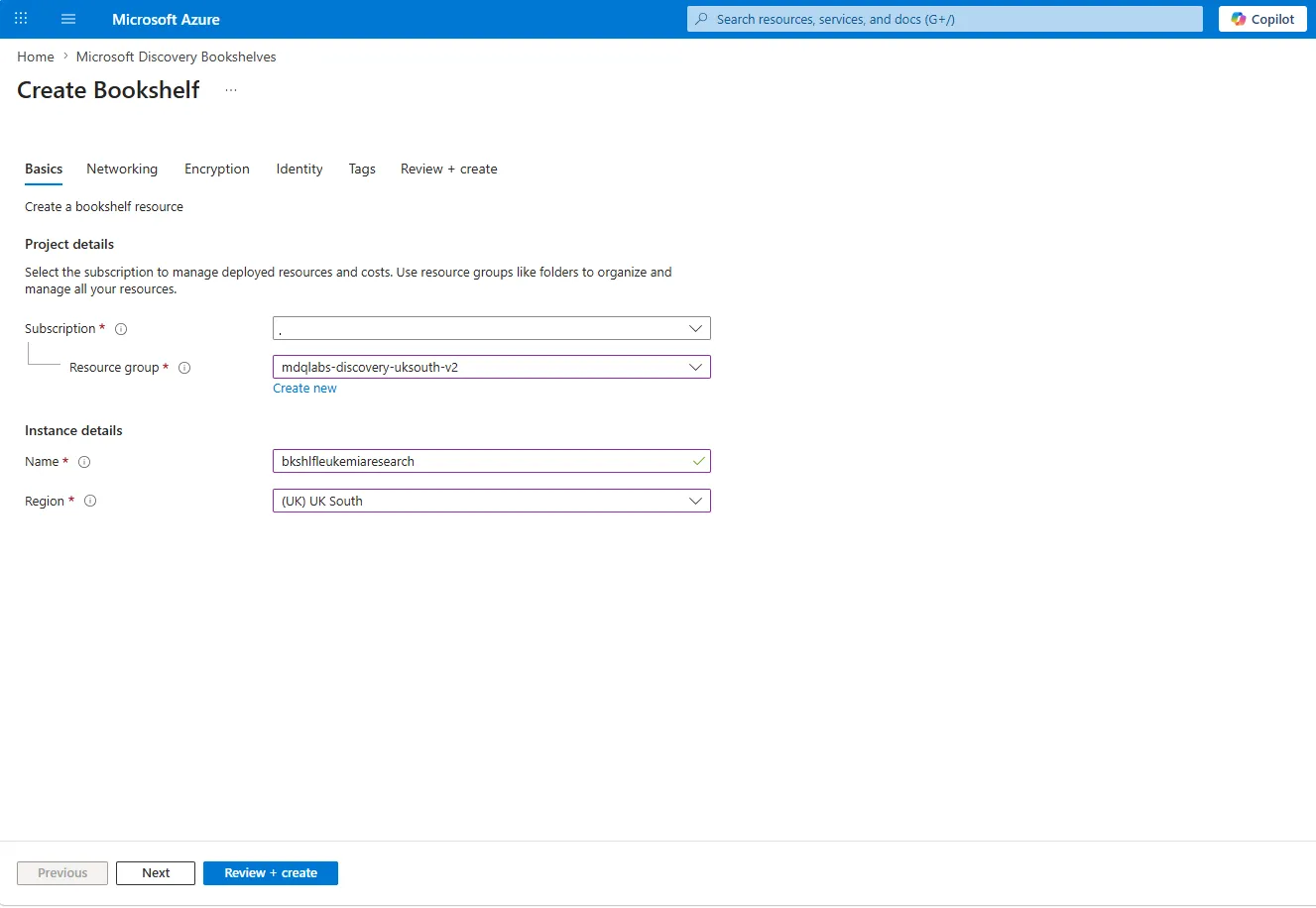Open the ellipsis menu beside Create Bookshelf

(x=231, y=90)
